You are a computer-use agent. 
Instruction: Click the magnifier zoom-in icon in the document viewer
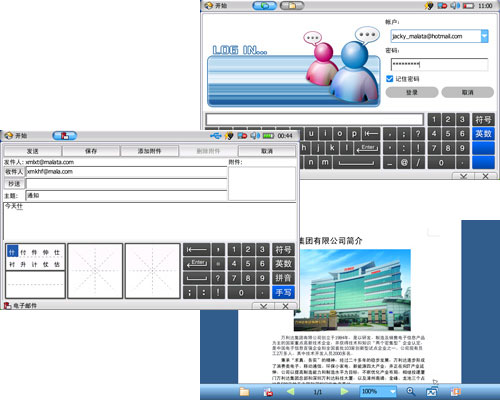point(411,391)
